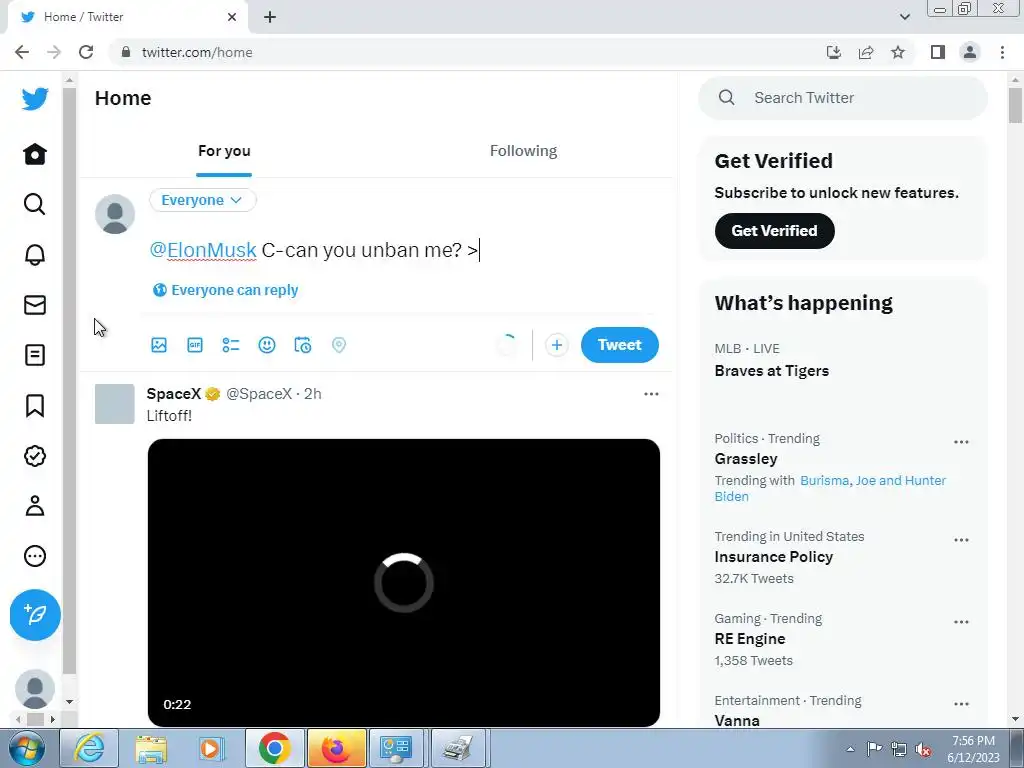Toggle Chrome side panel icon
Viewport: 1024px width, 768px height.
tap(938, 52)
